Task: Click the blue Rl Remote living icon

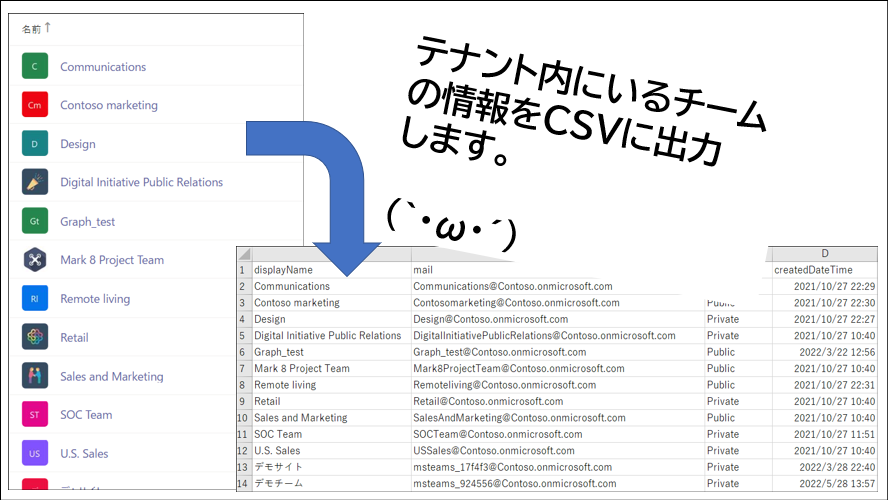Action: pyautogui.click(x=35, y=298)
